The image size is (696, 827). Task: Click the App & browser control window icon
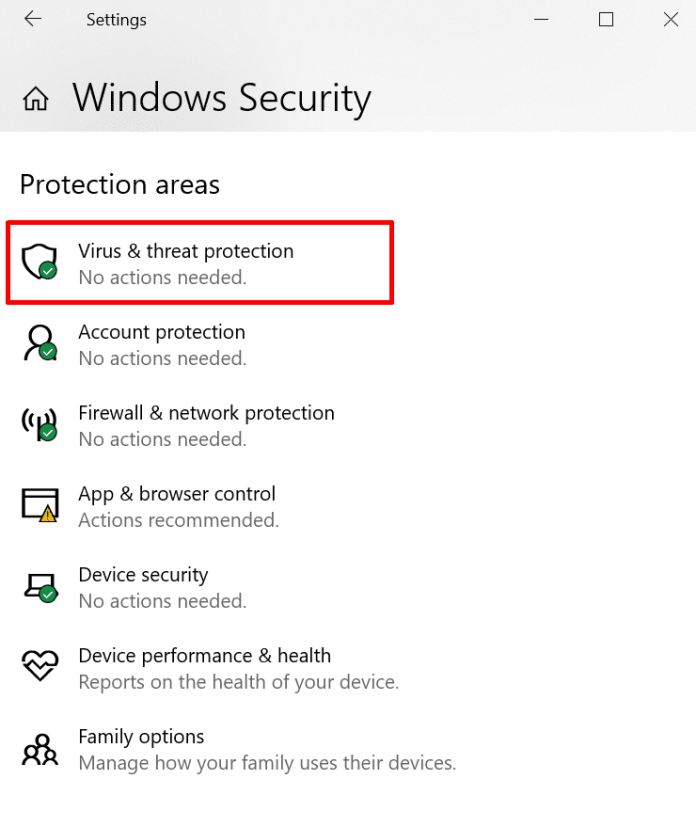pyautogui.click(x=39, y=505)
